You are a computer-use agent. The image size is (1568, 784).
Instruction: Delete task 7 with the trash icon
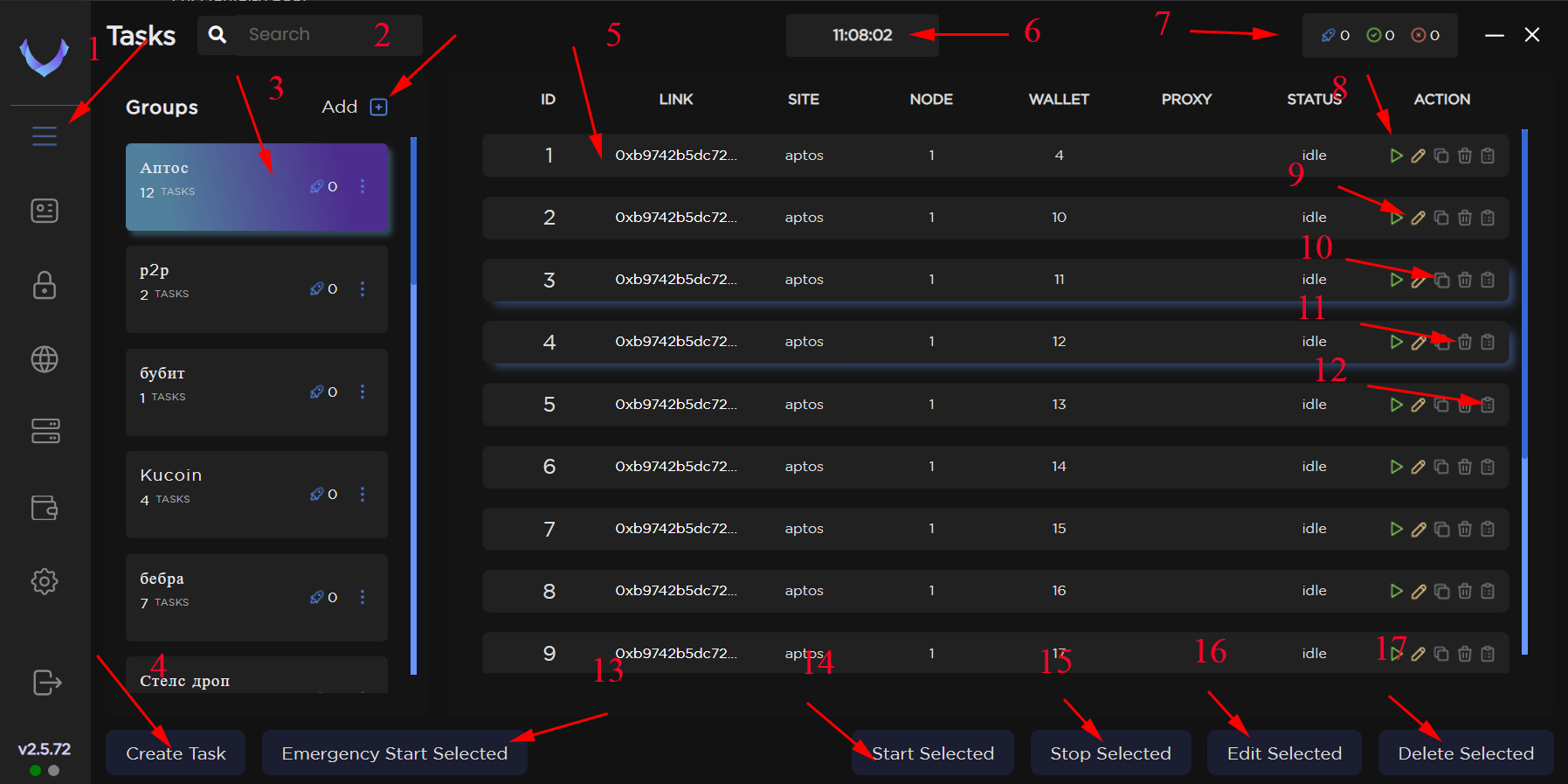pyautogui.click(x=1465, y=529)
